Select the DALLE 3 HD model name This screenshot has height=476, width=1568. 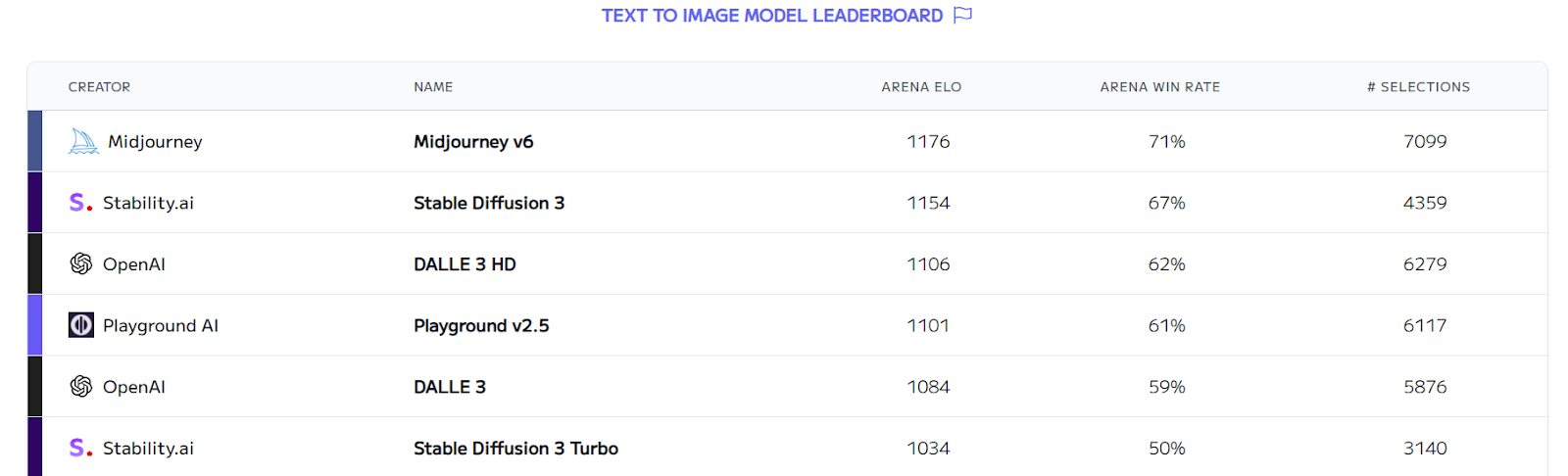465,264
